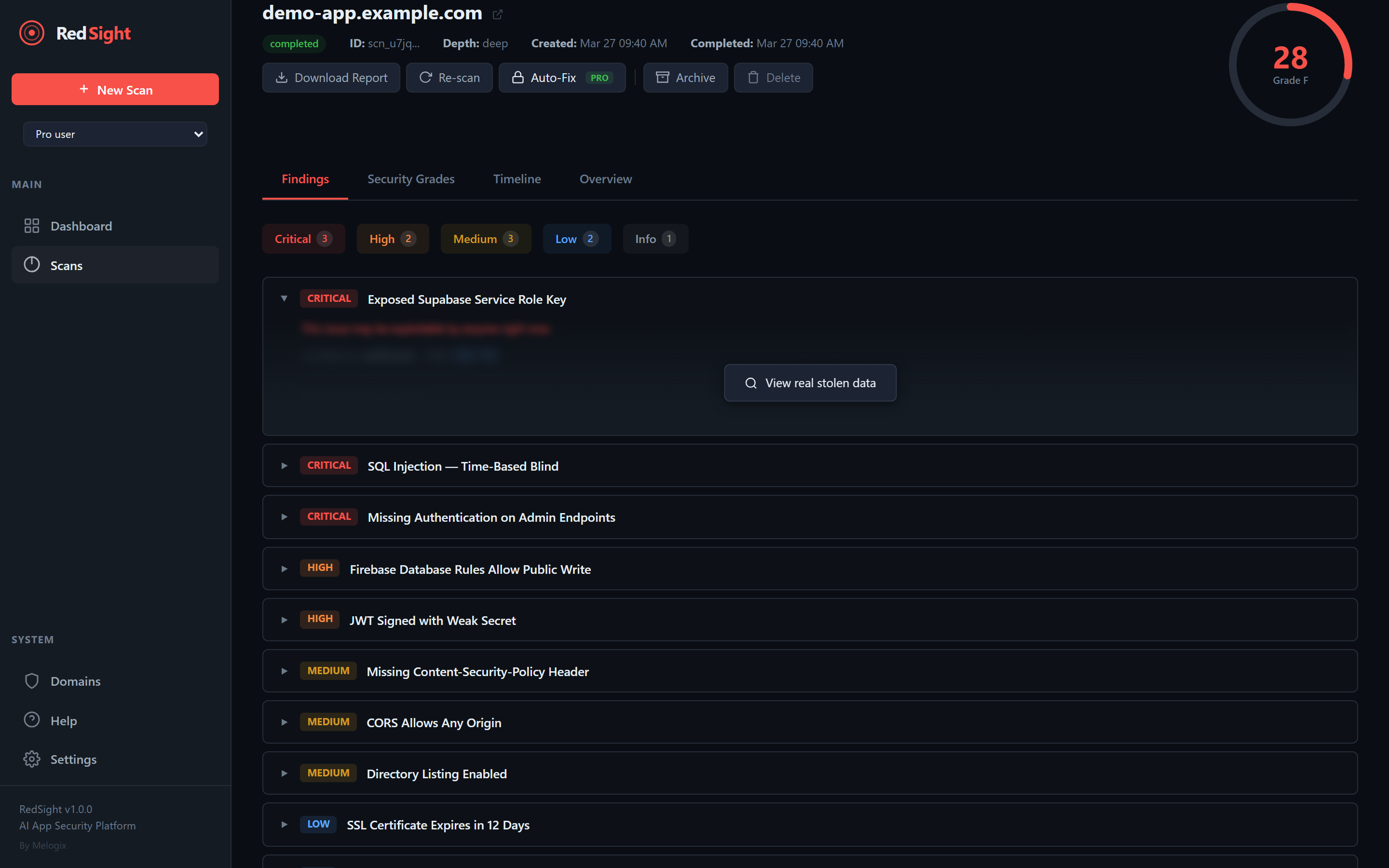Switch to the Timeline tab
Image resolution: width=1389 pixels, height=868 pixels.
tap(517, 179)
